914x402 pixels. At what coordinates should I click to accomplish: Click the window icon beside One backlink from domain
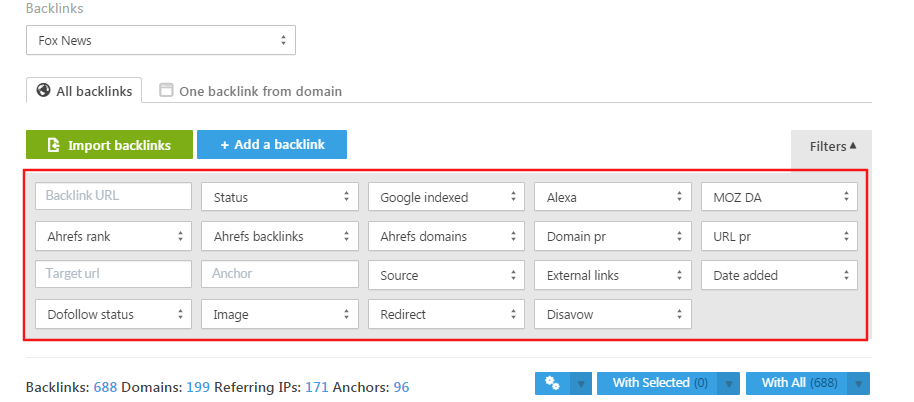[x=166, y=90]
